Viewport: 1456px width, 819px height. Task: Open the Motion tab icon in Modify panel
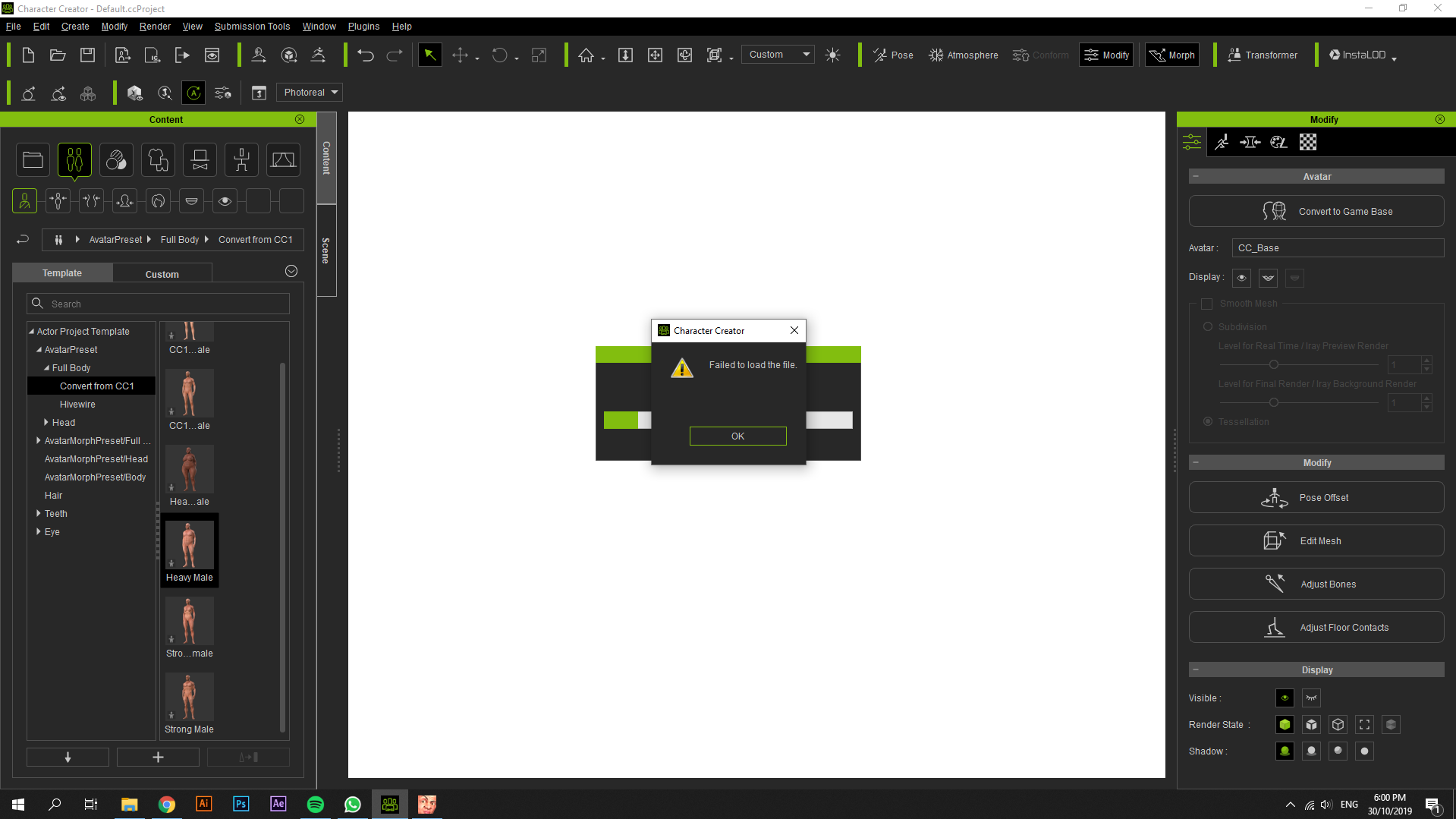point(1222,142)
